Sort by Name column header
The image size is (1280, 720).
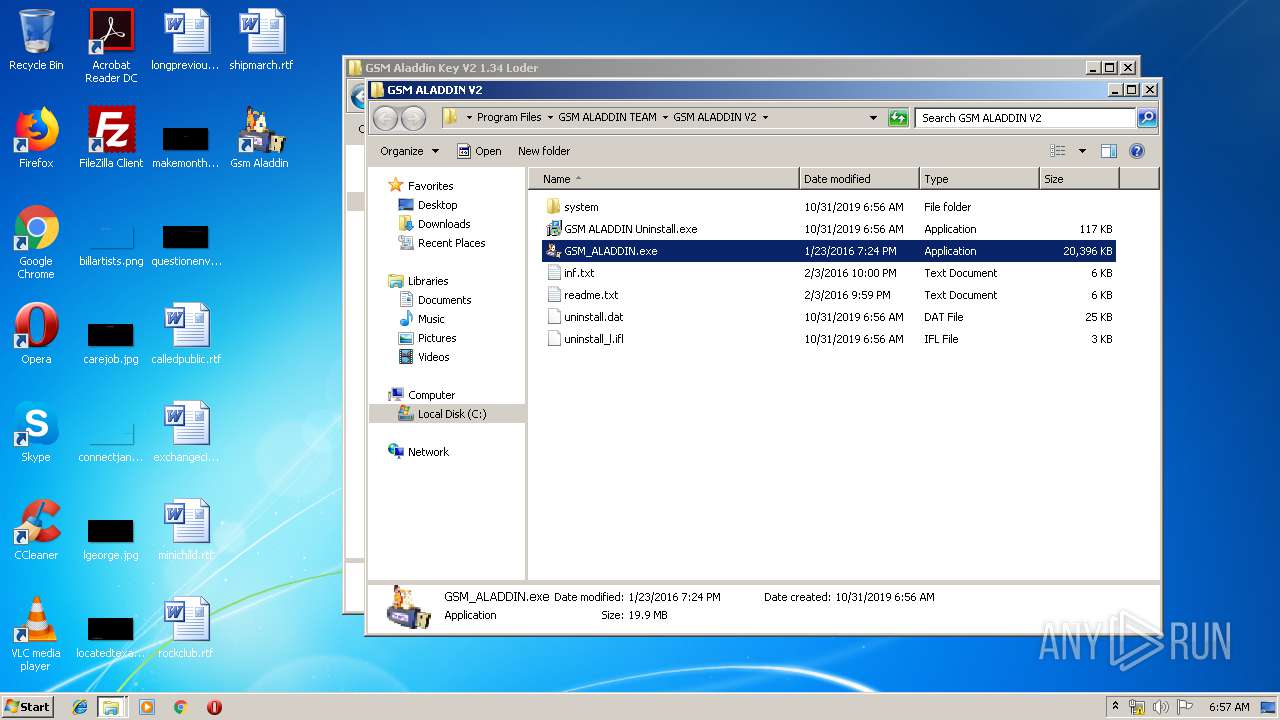[x=664, y=179]
